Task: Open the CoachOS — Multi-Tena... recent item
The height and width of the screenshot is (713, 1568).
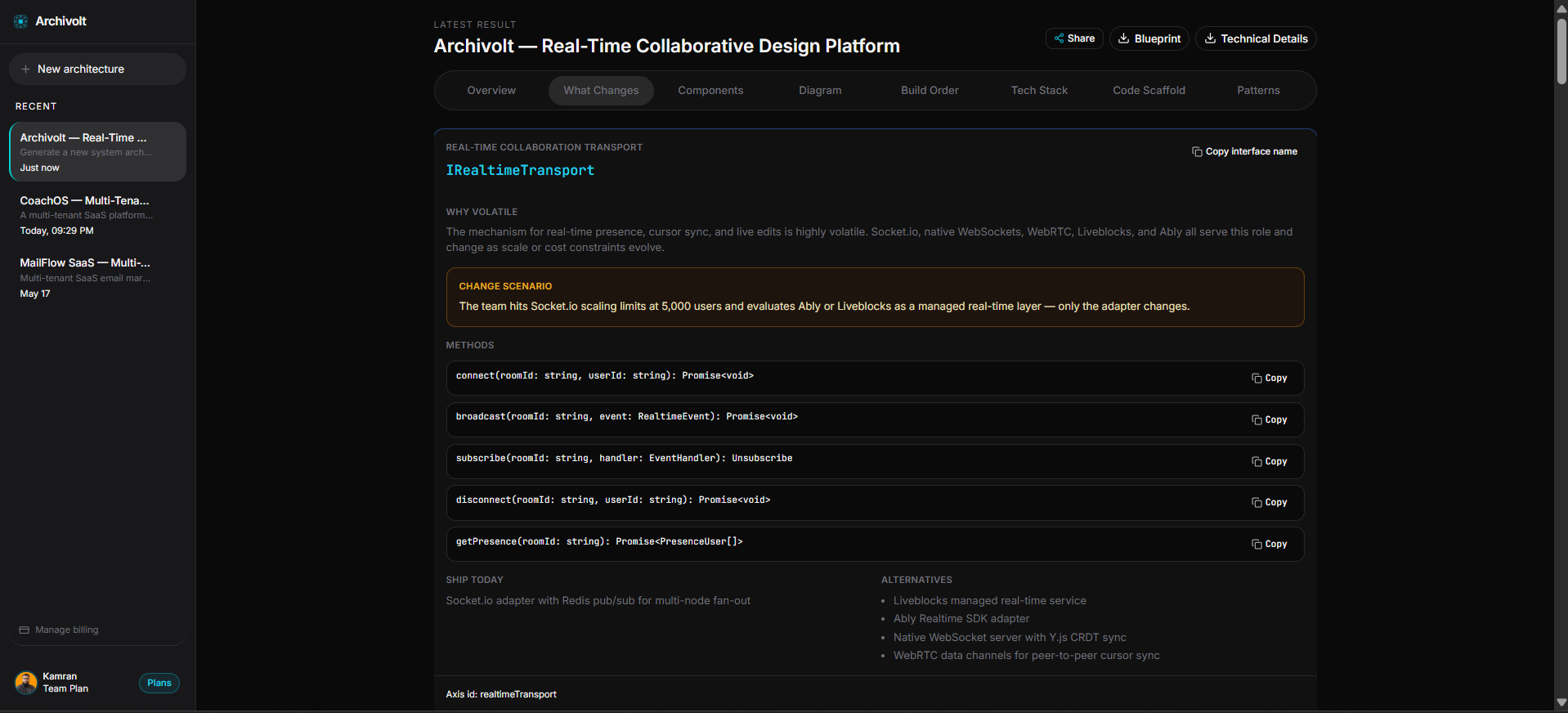Action: pyautogui.click(x=97, y=215)
